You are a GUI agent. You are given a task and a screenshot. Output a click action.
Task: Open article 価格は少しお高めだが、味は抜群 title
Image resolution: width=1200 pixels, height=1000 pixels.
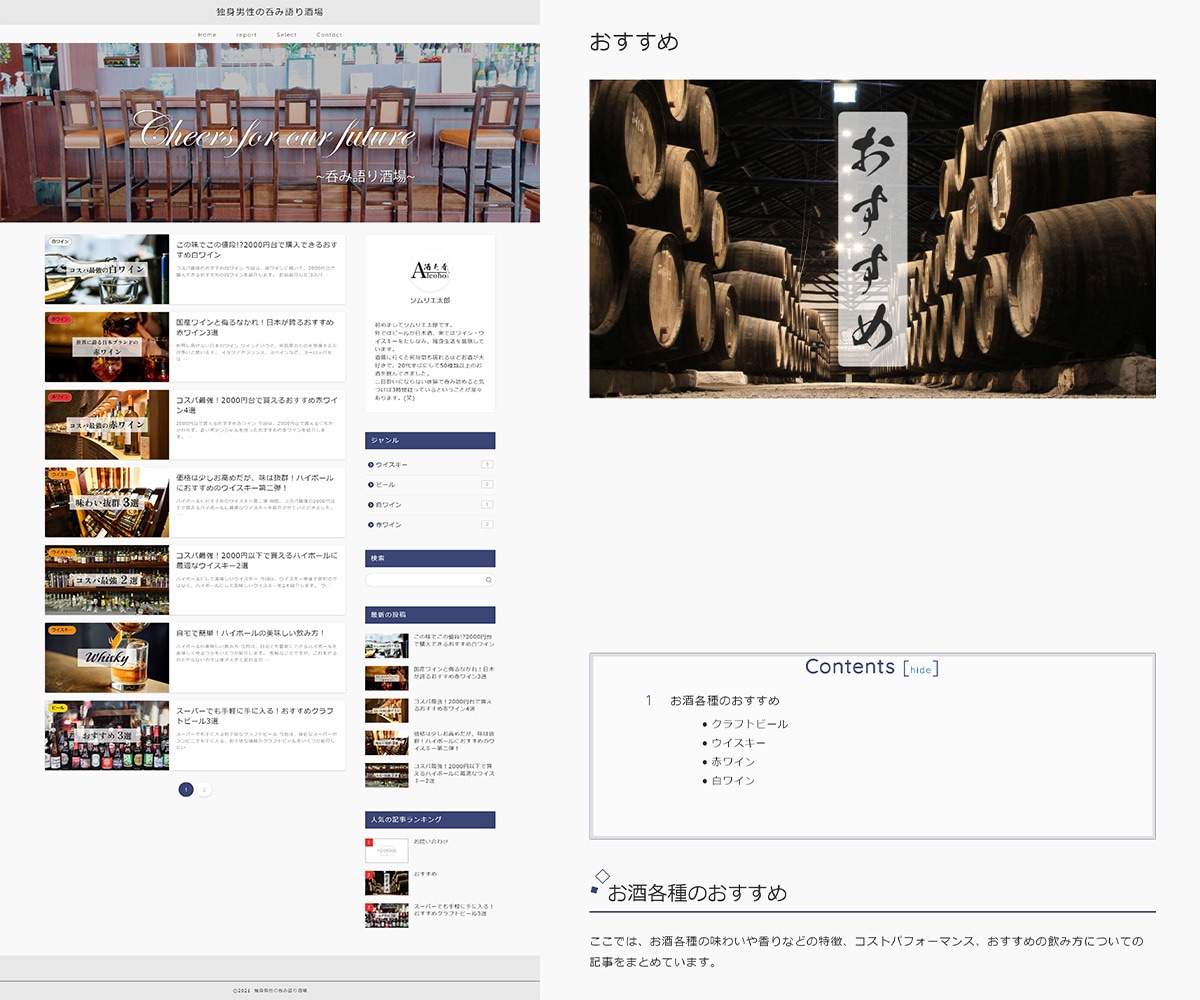[x=256, y=483]
